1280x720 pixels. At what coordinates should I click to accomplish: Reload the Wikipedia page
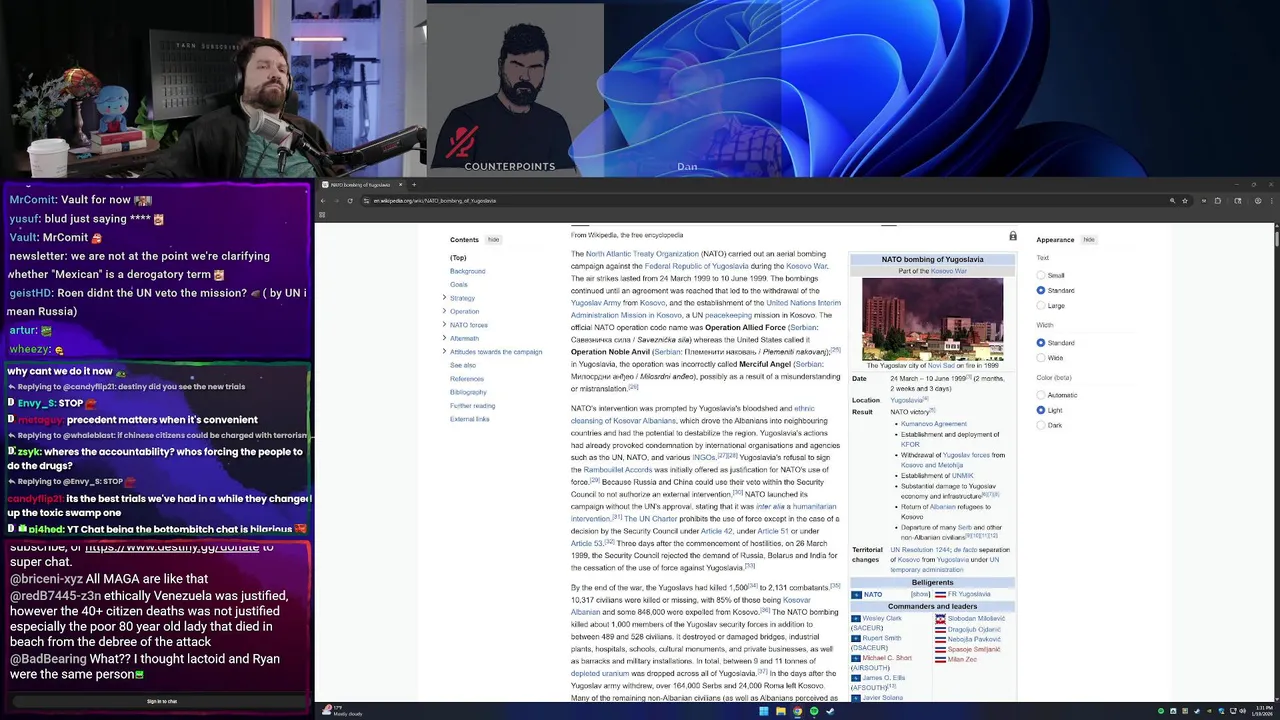[349, 201]
